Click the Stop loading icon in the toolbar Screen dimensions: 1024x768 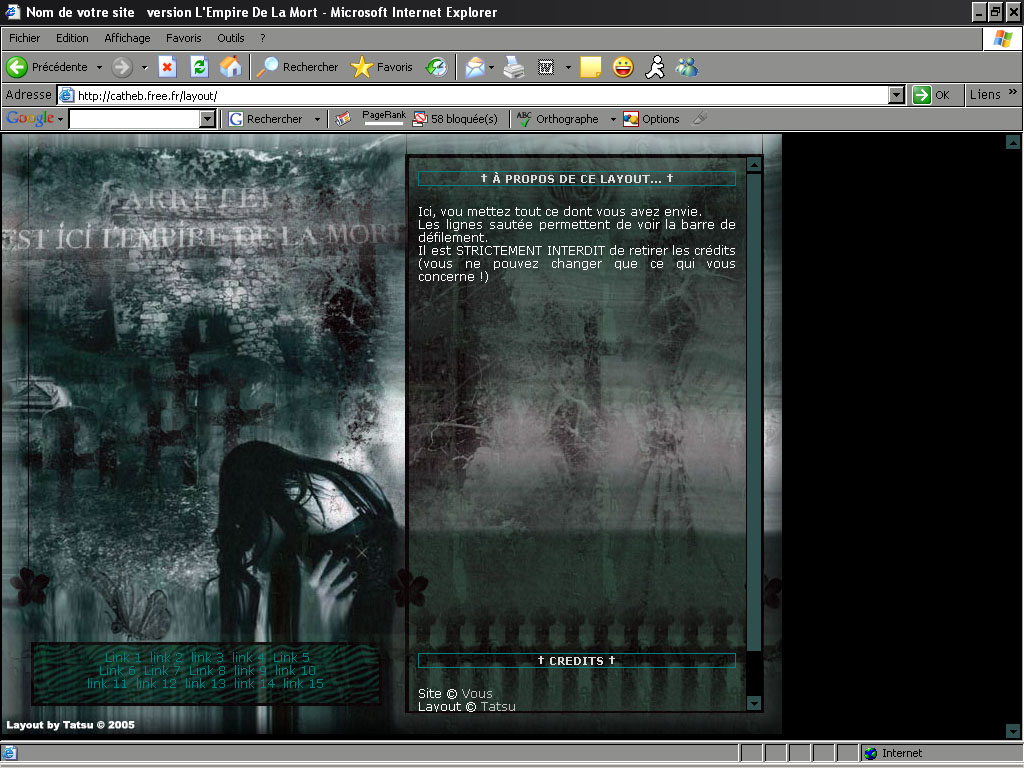167,67
